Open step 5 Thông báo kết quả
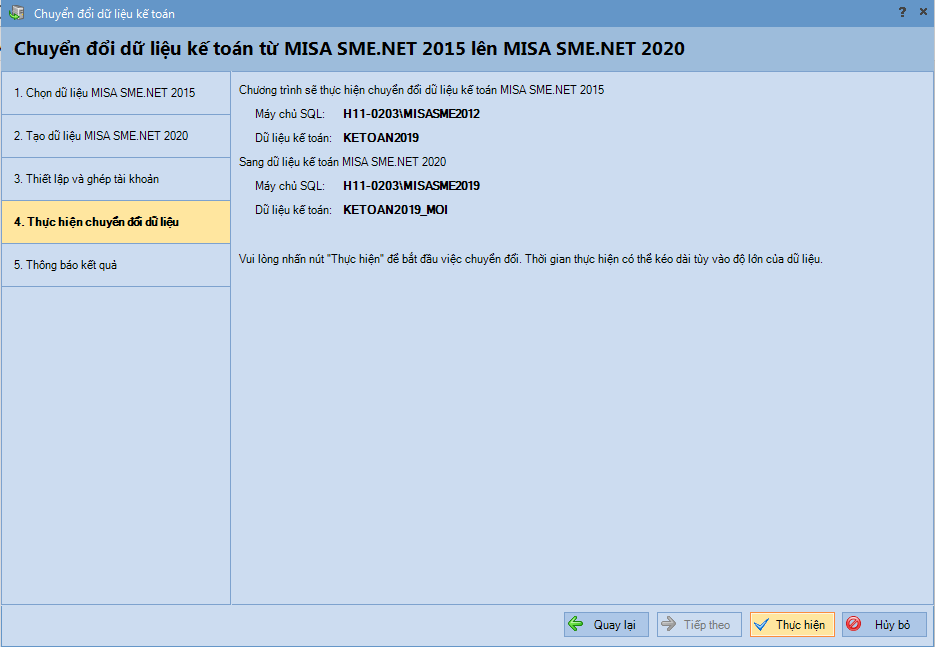This screenshot has height=647, width=935. coord(116,265)
